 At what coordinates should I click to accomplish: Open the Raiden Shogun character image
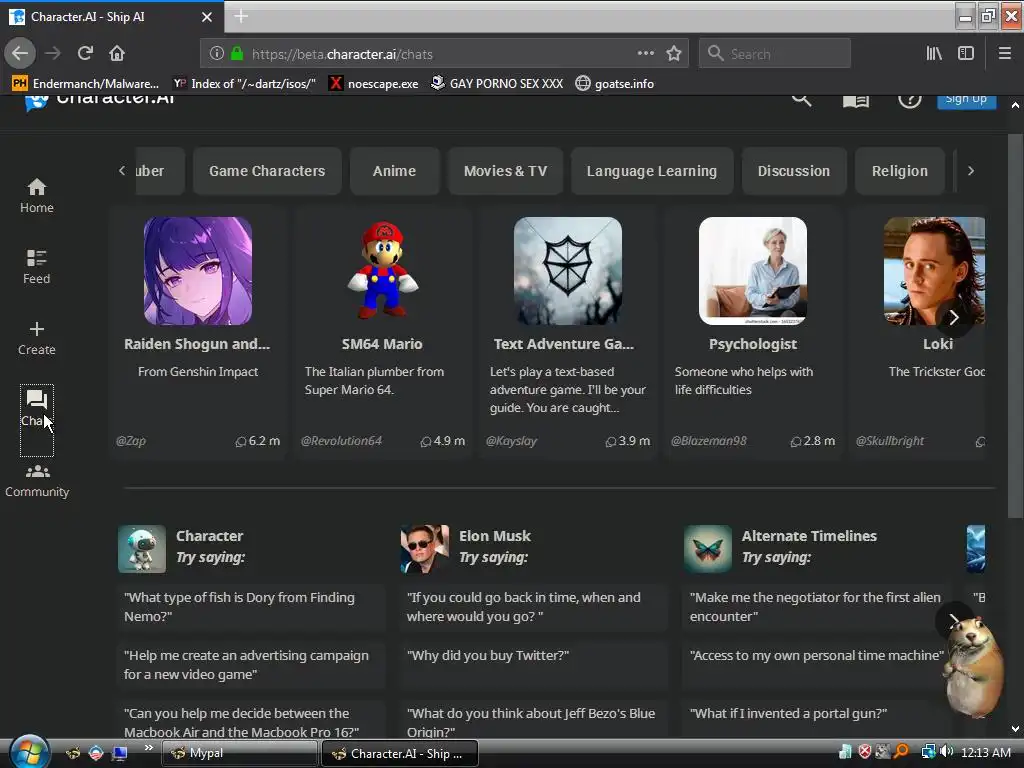(x=197, y=271)
